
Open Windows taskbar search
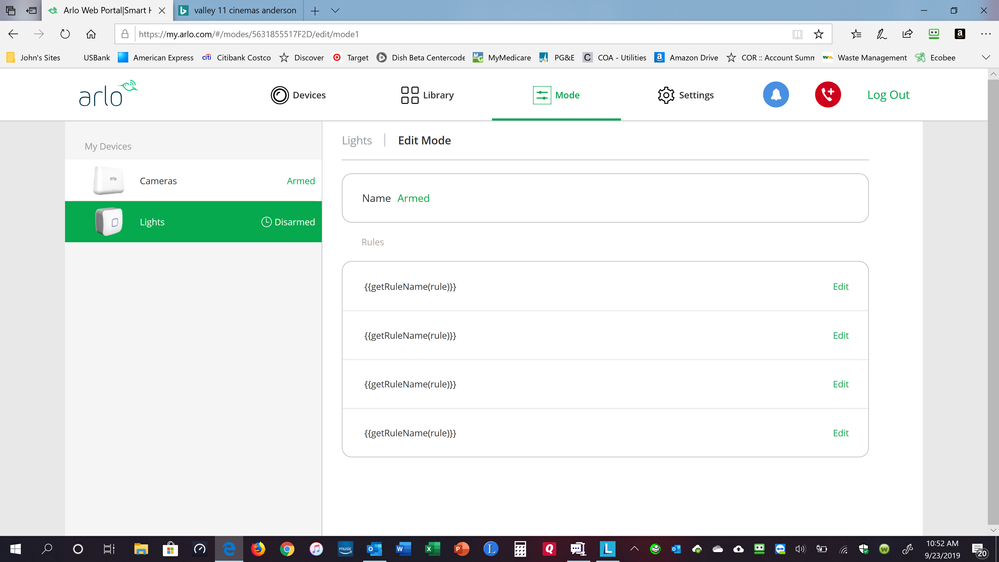click(x=47, y=549)
